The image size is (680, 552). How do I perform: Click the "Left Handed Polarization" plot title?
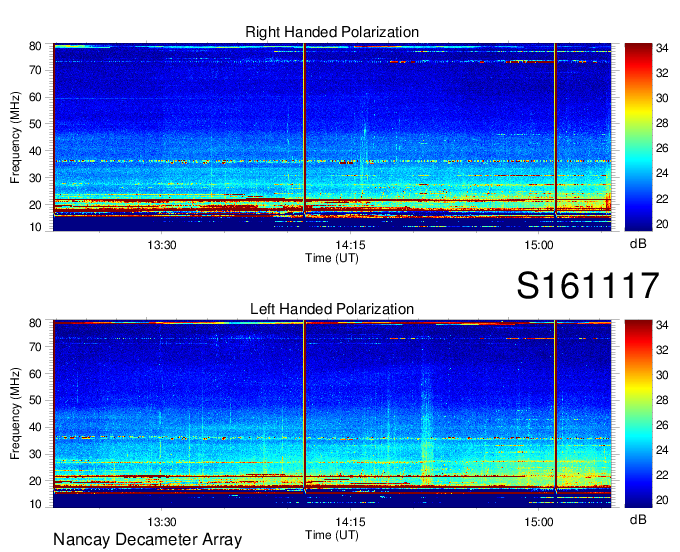pos(332,309)
